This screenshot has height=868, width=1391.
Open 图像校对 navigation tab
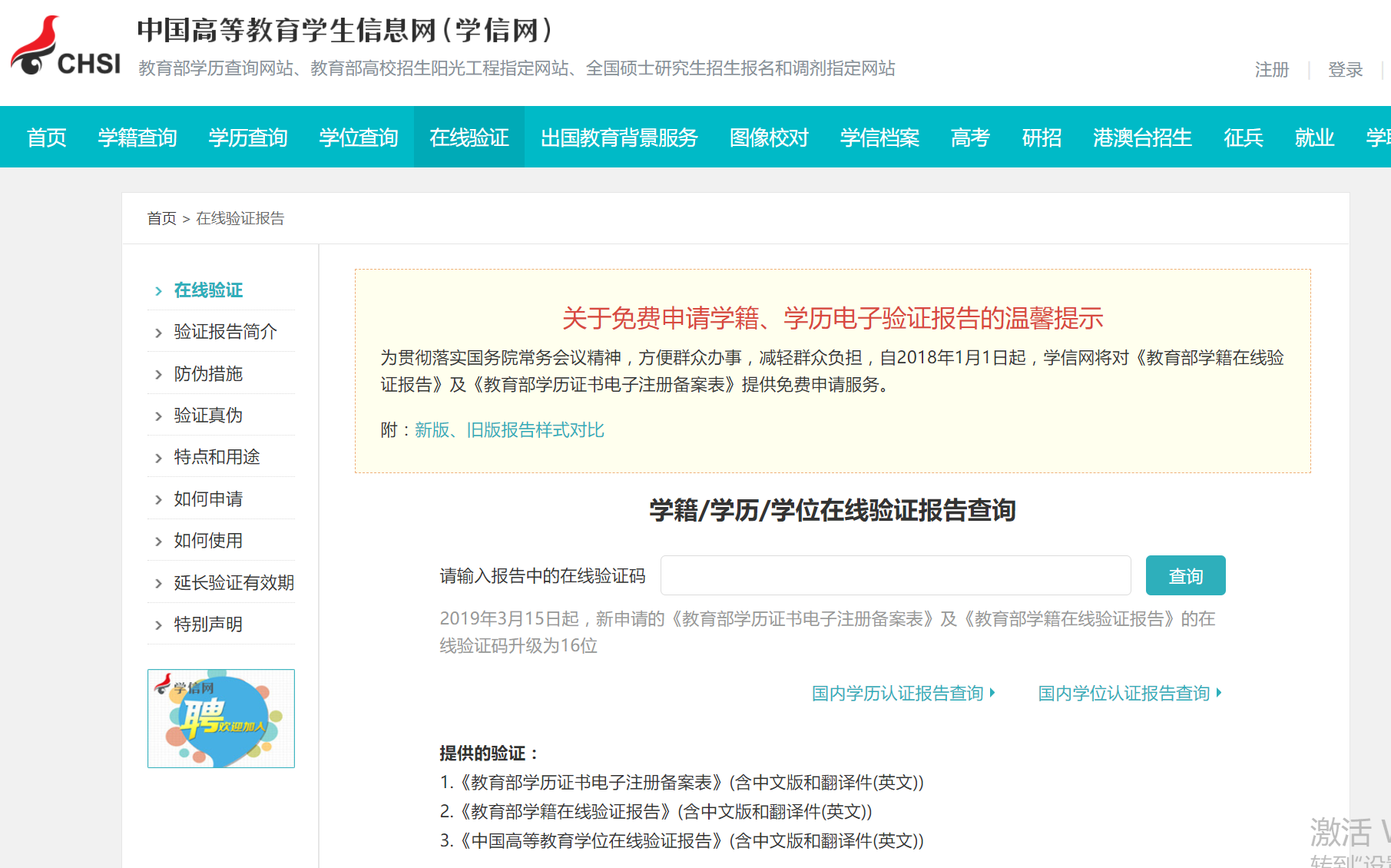click(769, 137)
